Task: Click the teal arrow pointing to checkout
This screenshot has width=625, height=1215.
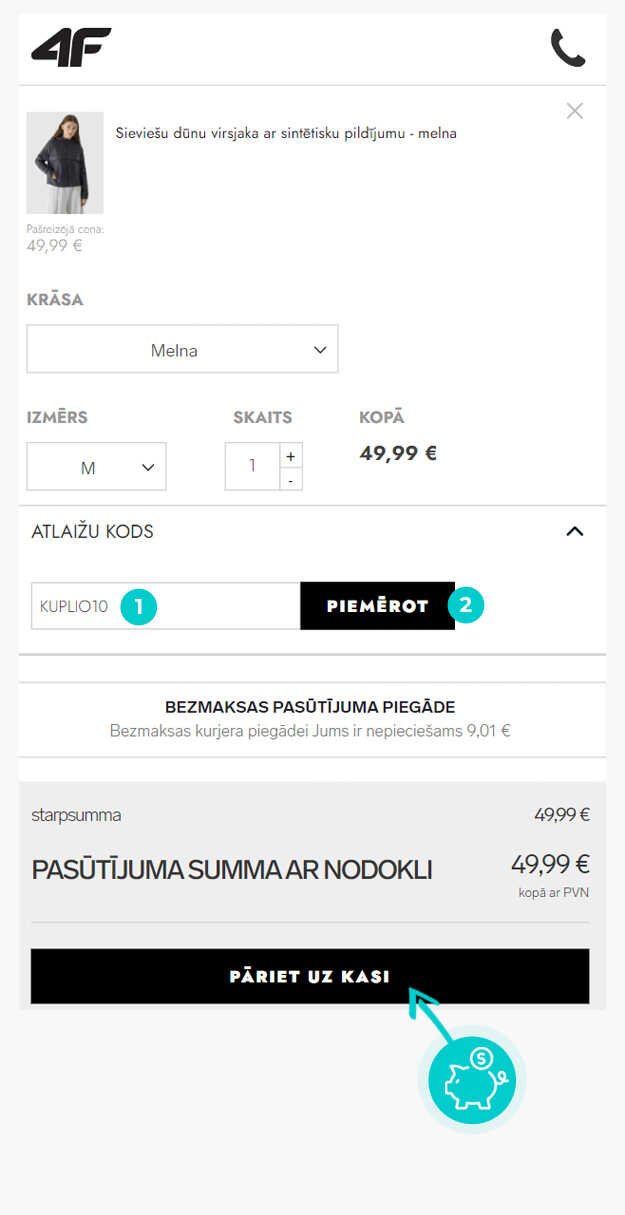Action: tap(428, 1010)
